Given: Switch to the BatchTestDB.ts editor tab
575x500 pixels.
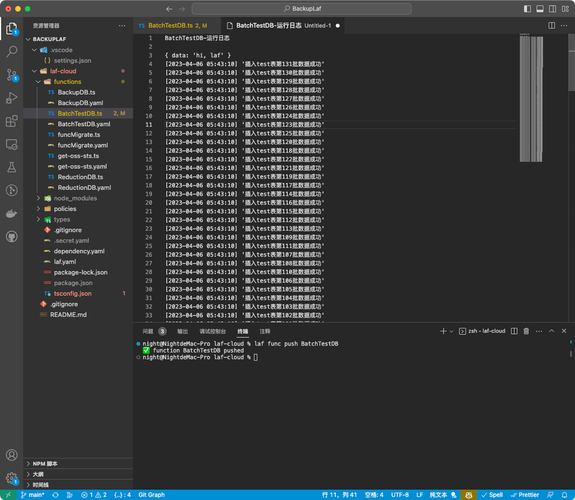Looking at the screenshot, I should click(x=173, y=25).
